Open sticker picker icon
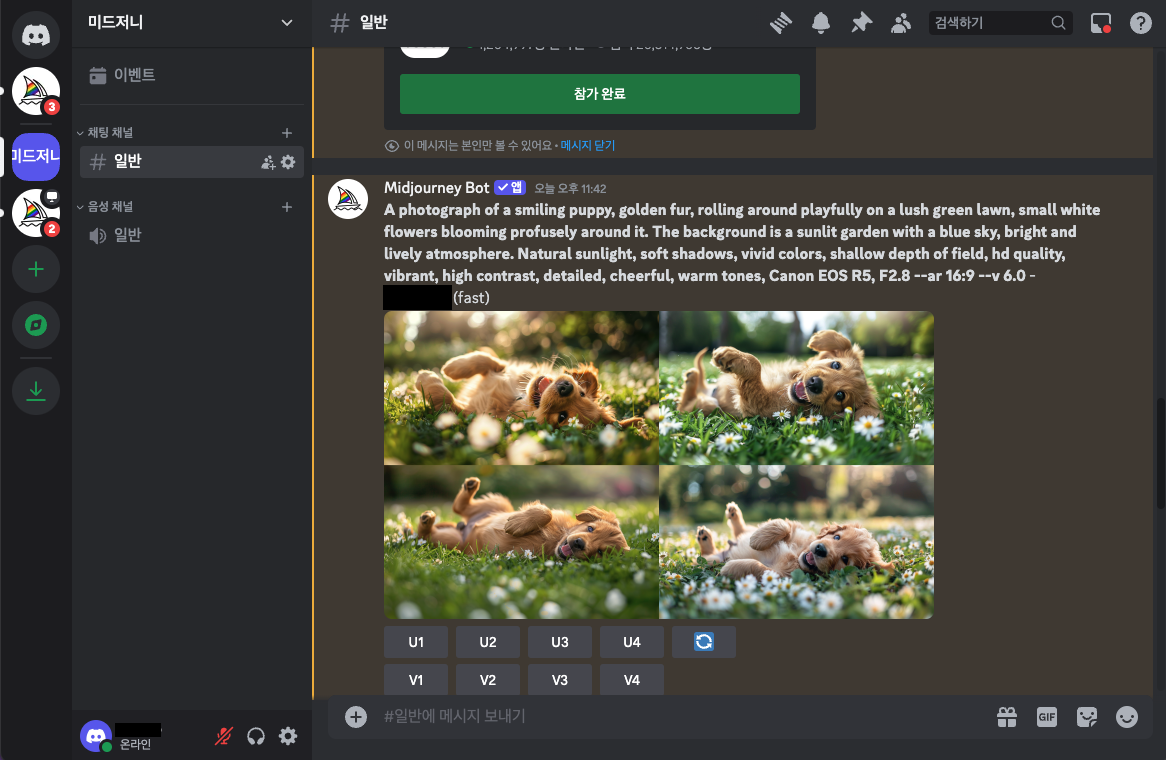The image size is (1166, 760). (x=1087, y=717)
